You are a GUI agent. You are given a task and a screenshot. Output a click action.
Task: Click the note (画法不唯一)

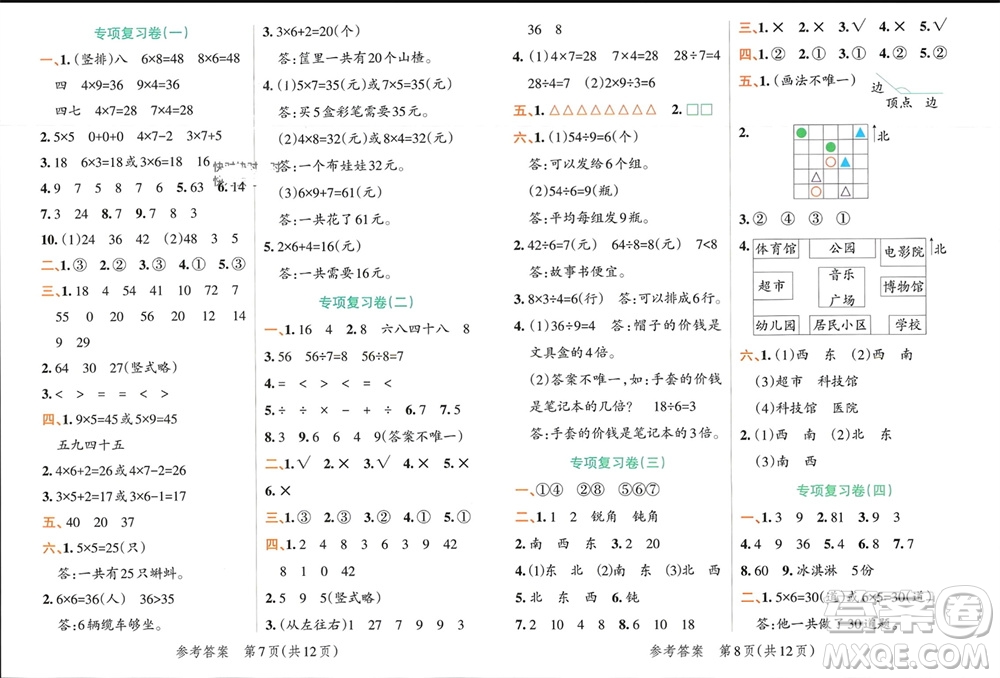click(x=814, y=80)
